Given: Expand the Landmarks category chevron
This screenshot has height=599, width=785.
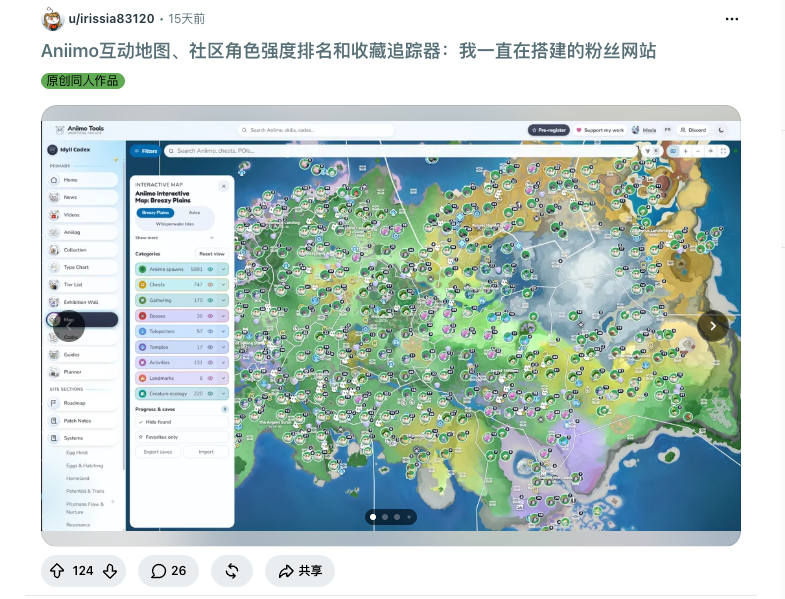Looking at the screenshot, I should click(223, 378).
